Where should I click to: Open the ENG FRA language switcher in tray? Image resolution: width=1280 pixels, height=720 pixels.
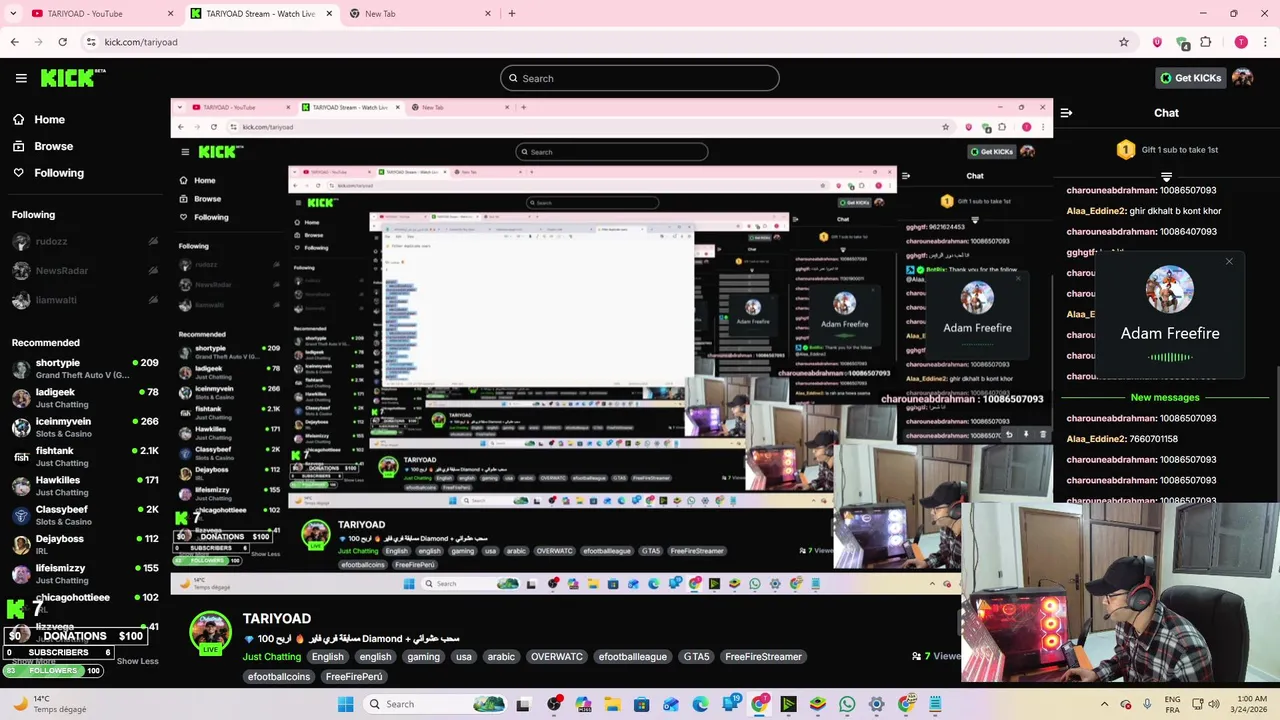[1172, 704]
